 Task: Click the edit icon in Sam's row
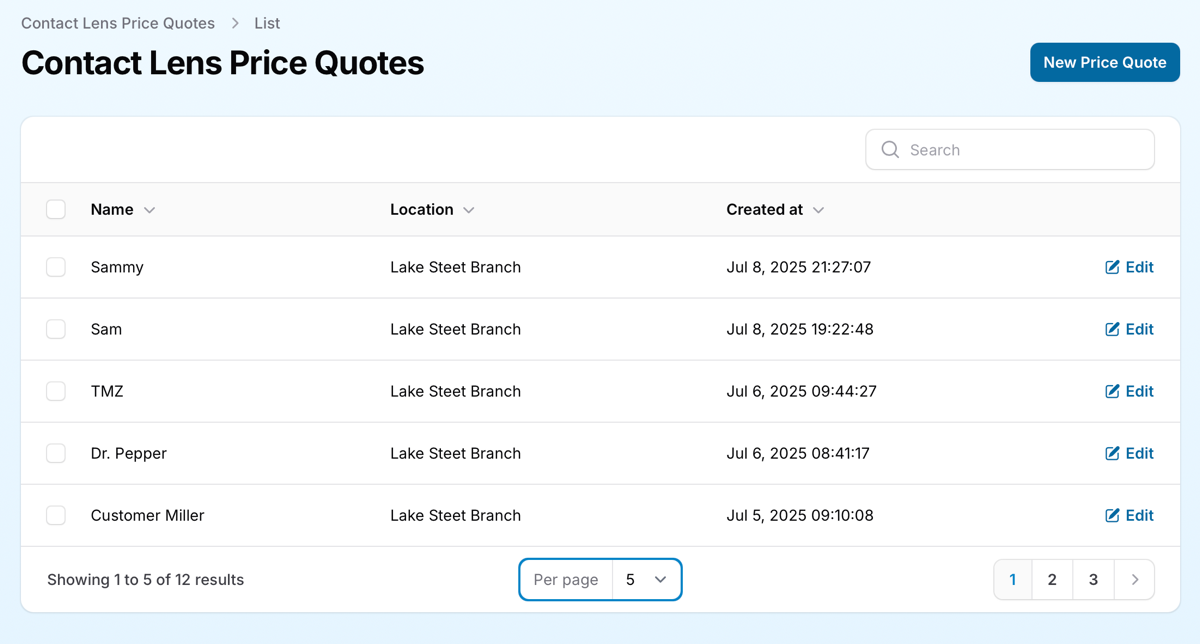point(1112,329)
